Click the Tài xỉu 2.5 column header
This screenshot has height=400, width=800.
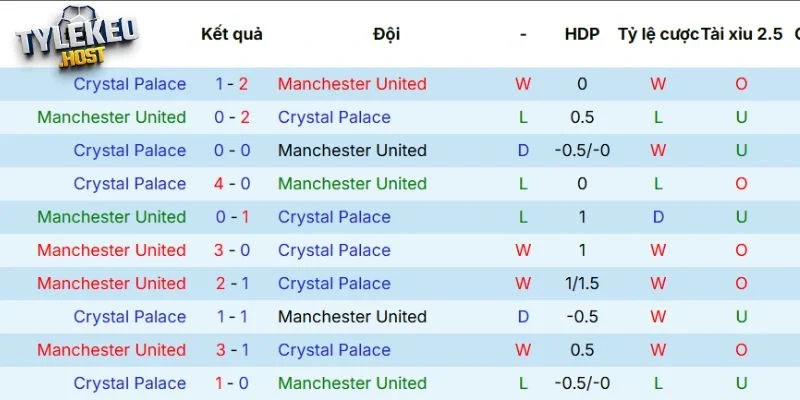coord(741,34)
